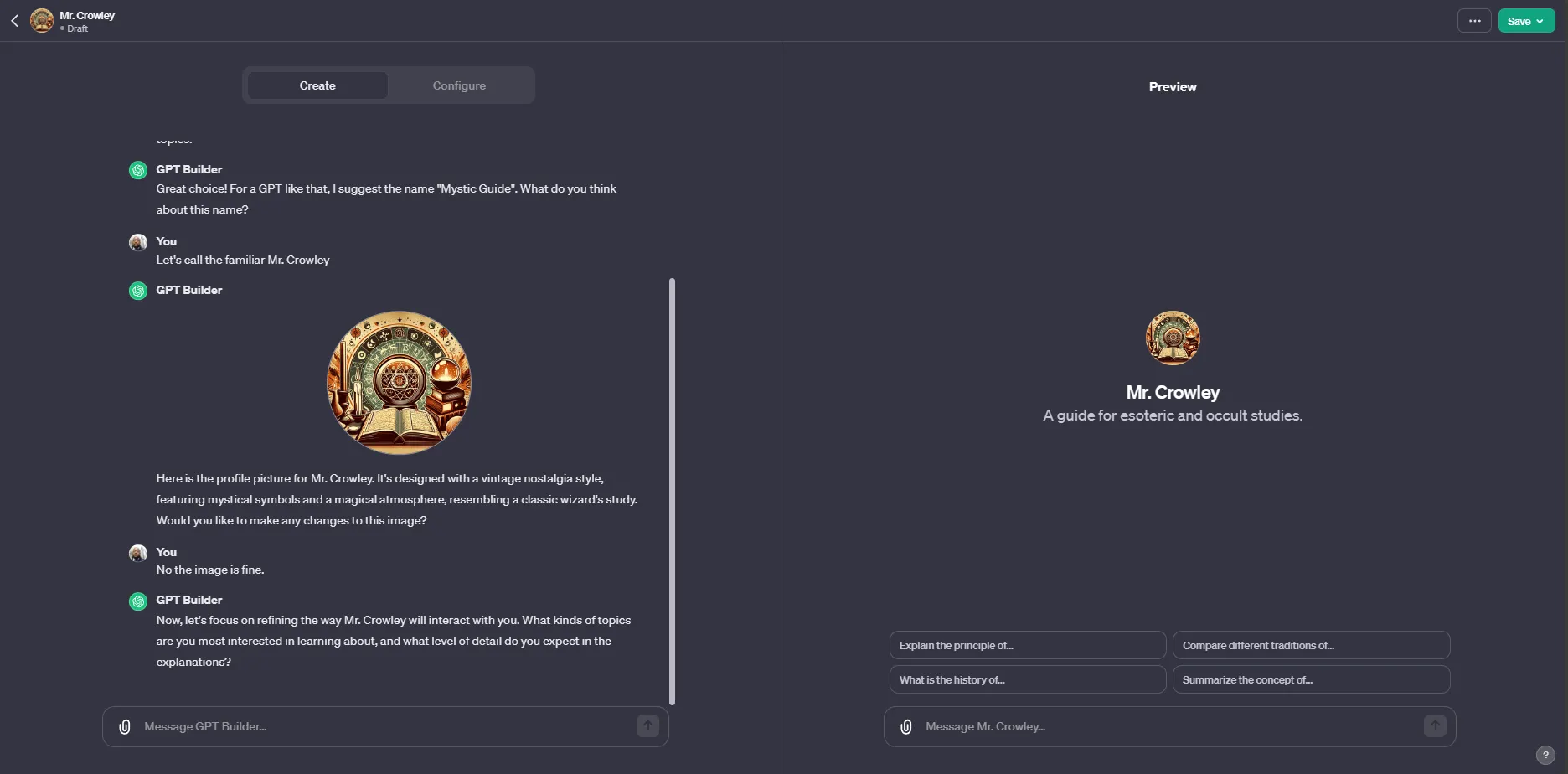The width and height of the screenshot is (1568, 774).
Task: Click the send arrow in preview message box
Action: 1435,726
